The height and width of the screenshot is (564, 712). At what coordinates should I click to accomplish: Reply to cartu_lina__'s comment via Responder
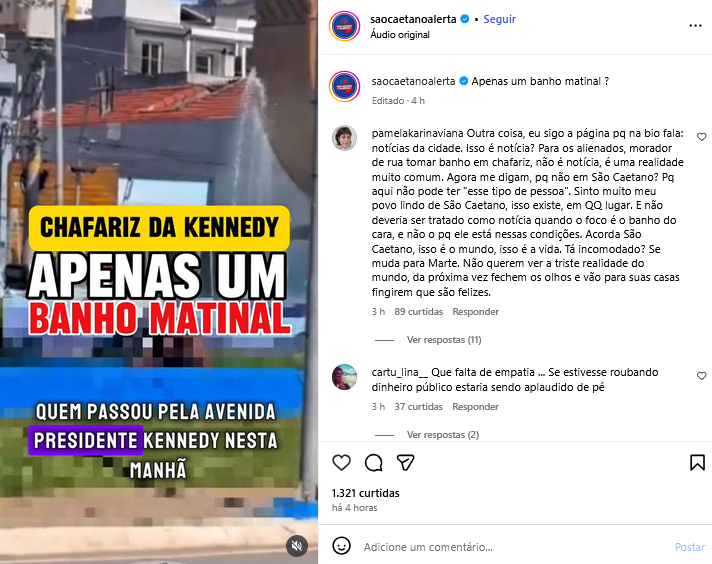(x=475, y=406)
